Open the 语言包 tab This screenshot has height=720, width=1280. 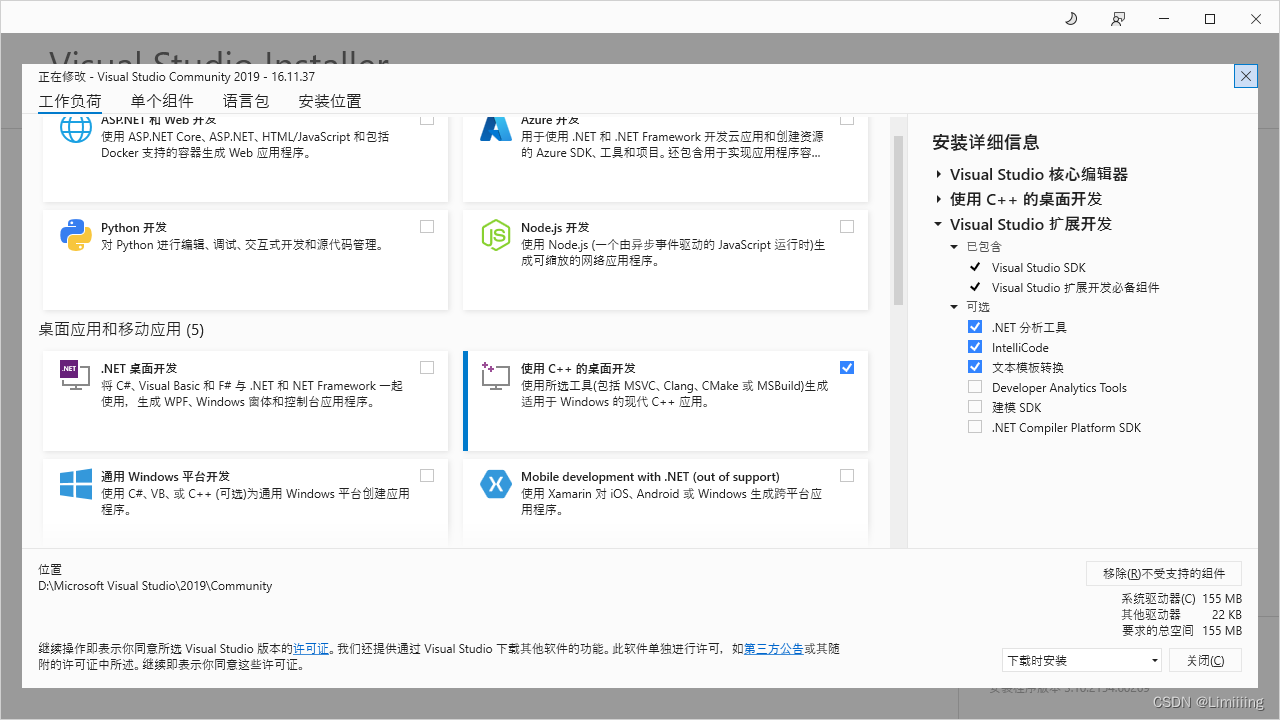pos(245,101)
